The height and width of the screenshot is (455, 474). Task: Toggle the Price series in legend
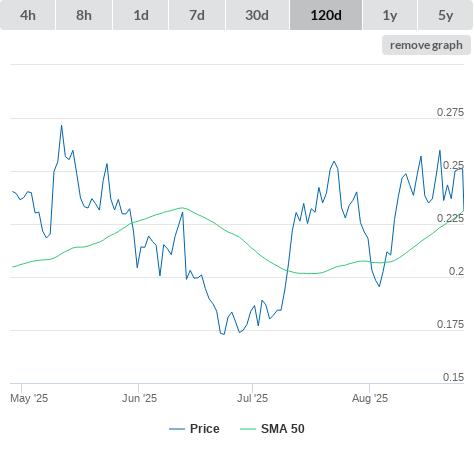pos(194,429)
